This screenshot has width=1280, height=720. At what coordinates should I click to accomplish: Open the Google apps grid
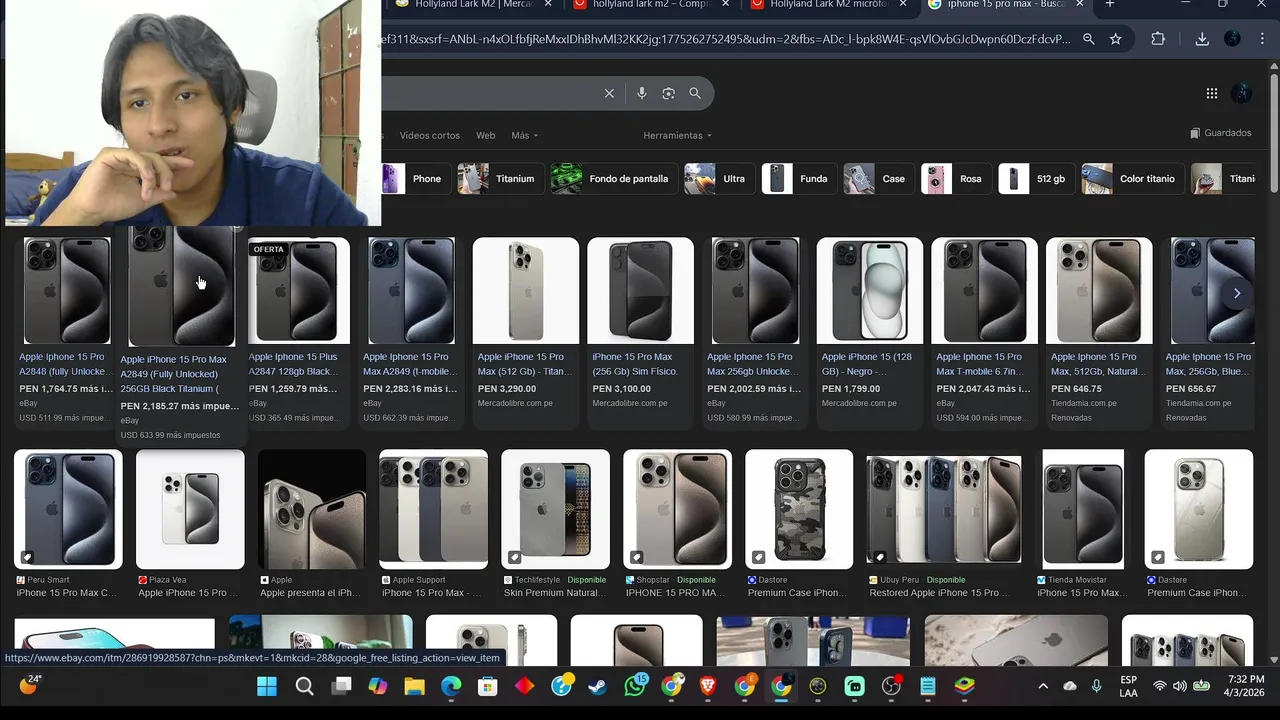1211,93
